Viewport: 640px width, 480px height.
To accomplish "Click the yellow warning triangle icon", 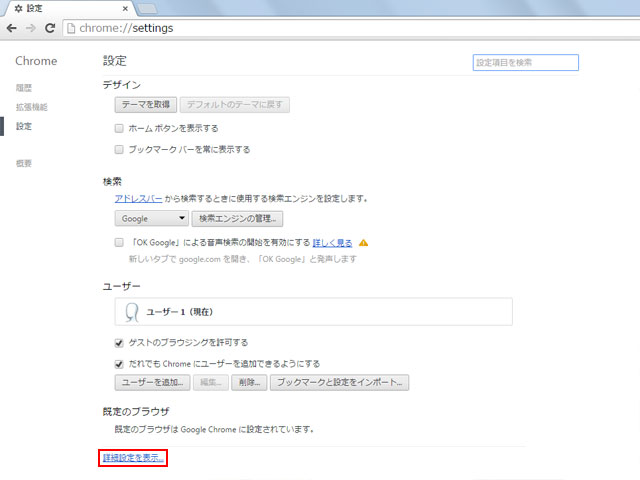I will (x=363, y=243).
